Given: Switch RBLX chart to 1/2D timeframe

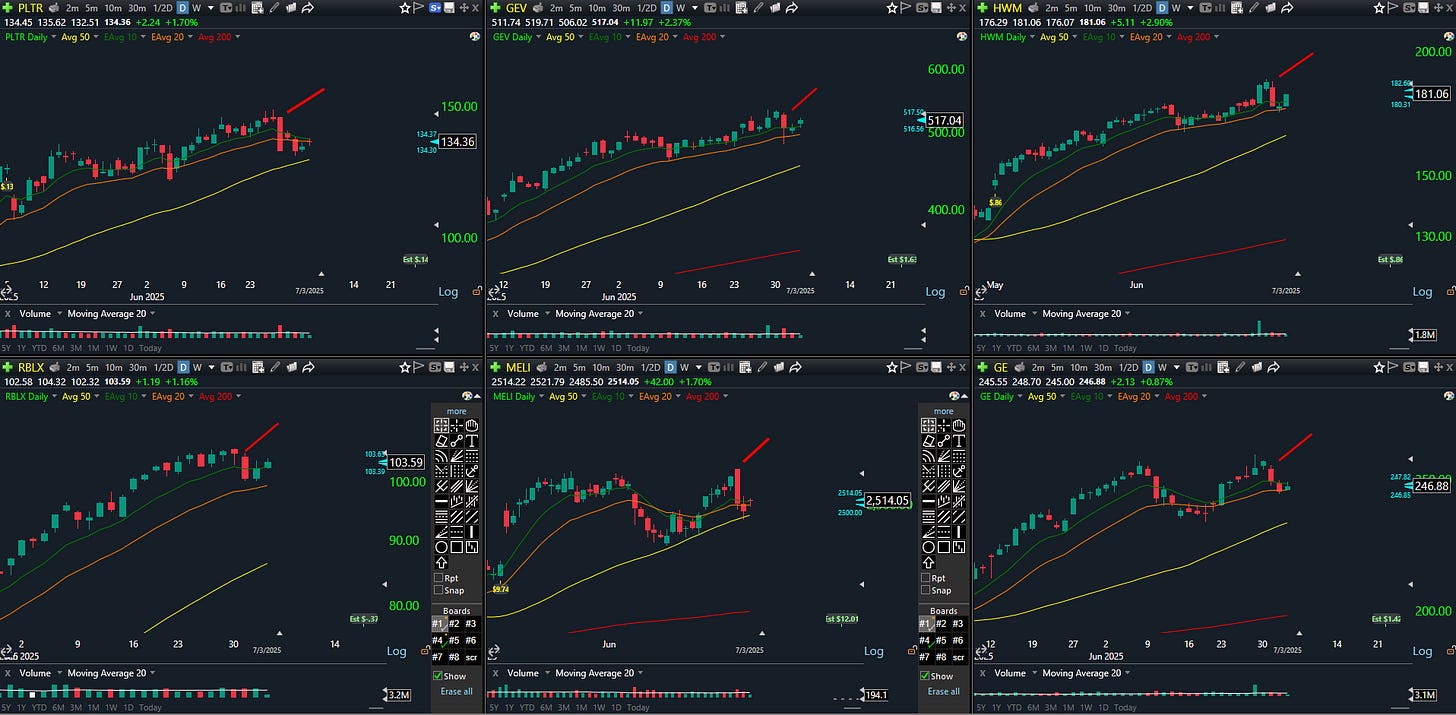Looking at the screenshot, I should [x=162, y=367].
